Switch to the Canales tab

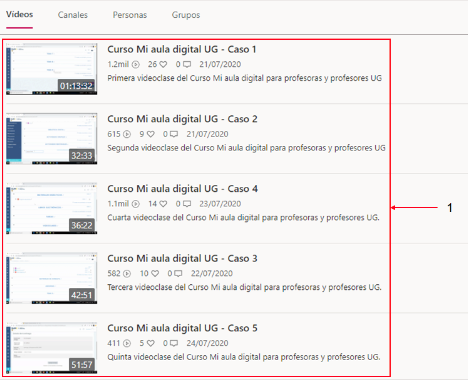click(x=73, y=15)
